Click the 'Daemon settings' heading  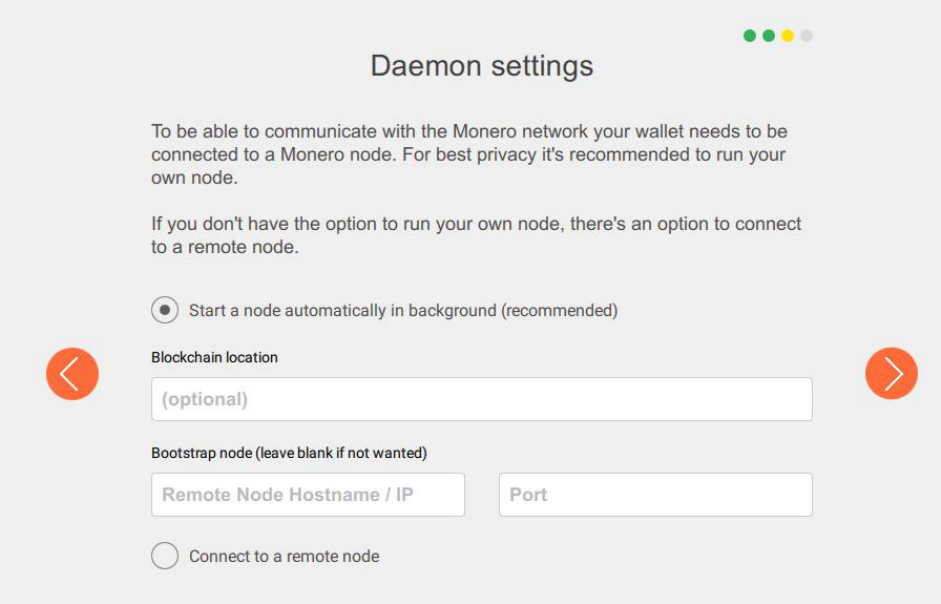[x=482, y=66]
